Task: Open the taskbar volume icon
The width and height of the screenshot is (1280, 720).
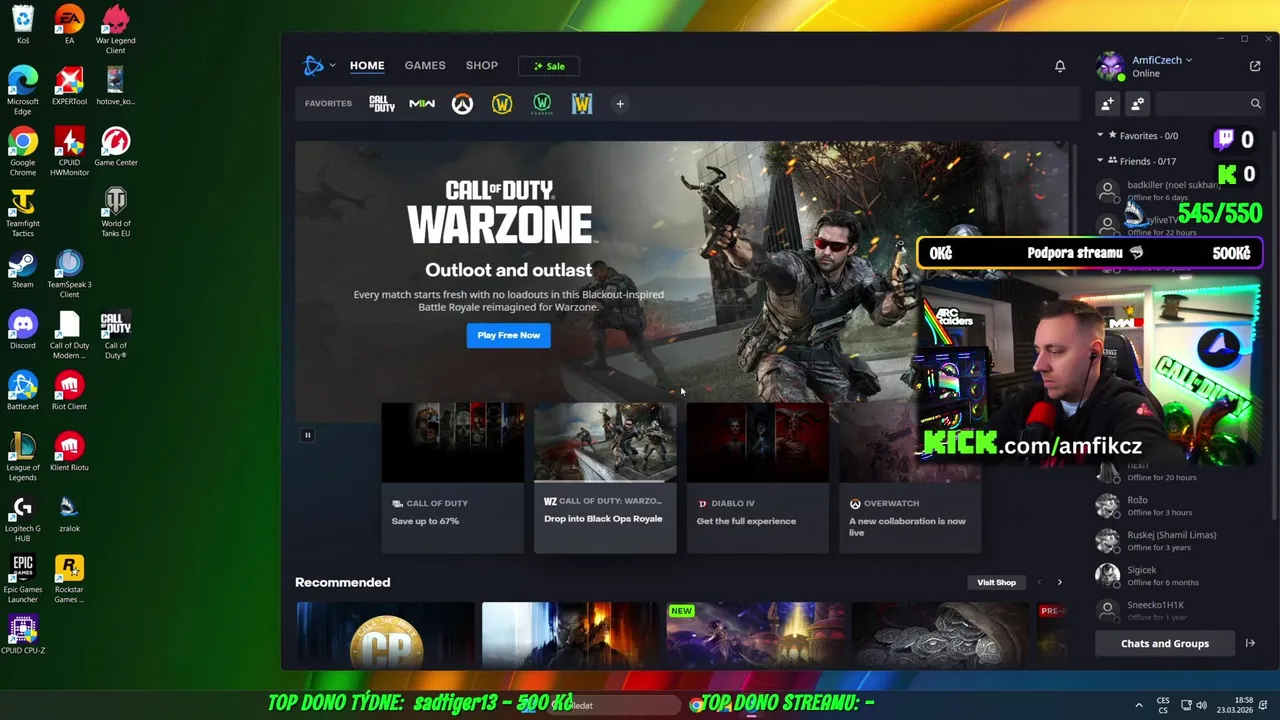Action: coord(1201,705)
